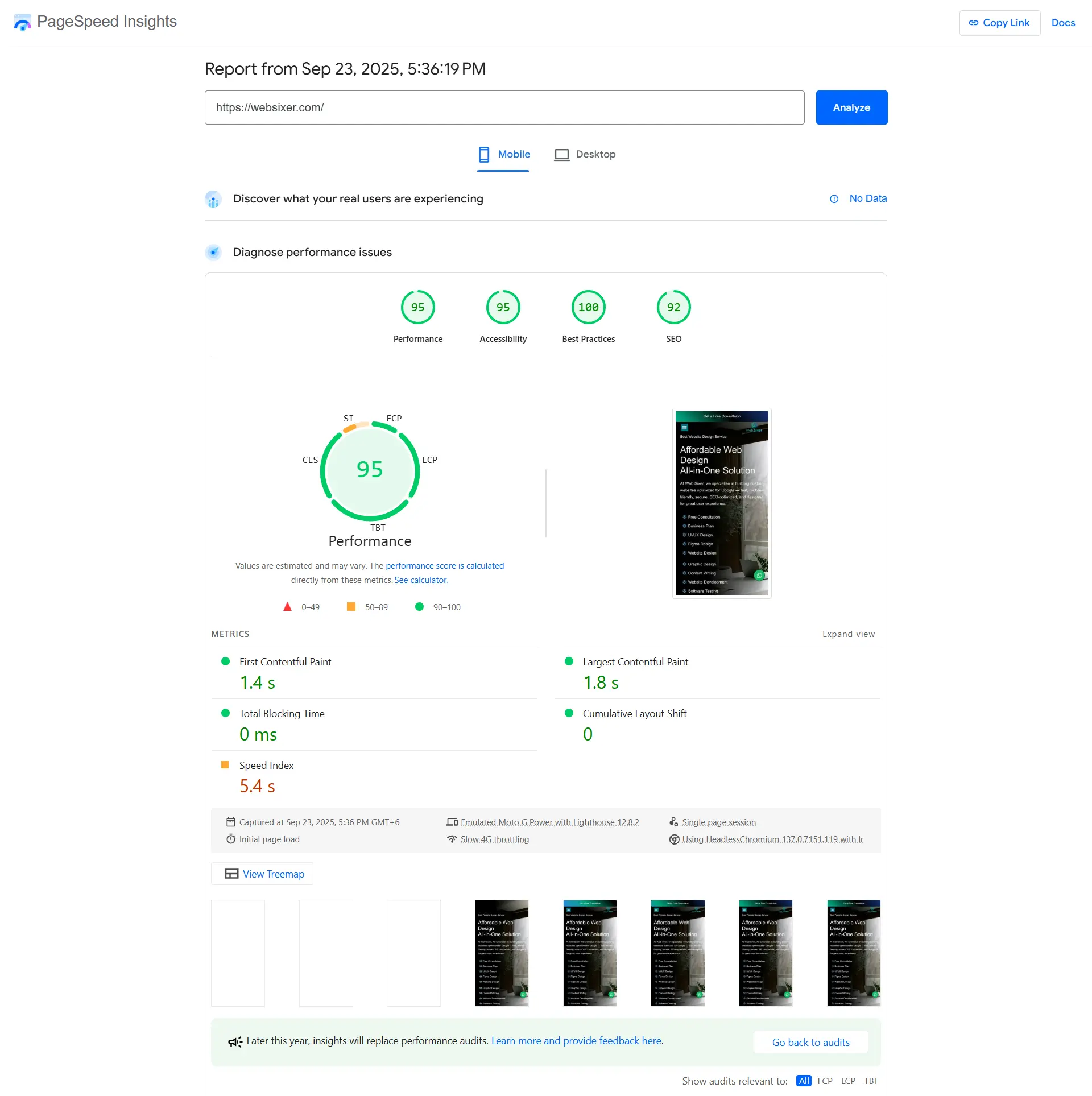Click the info icon next to No Data
This screenshot has width=1092, height=1096.
click(x=834, y=198)
